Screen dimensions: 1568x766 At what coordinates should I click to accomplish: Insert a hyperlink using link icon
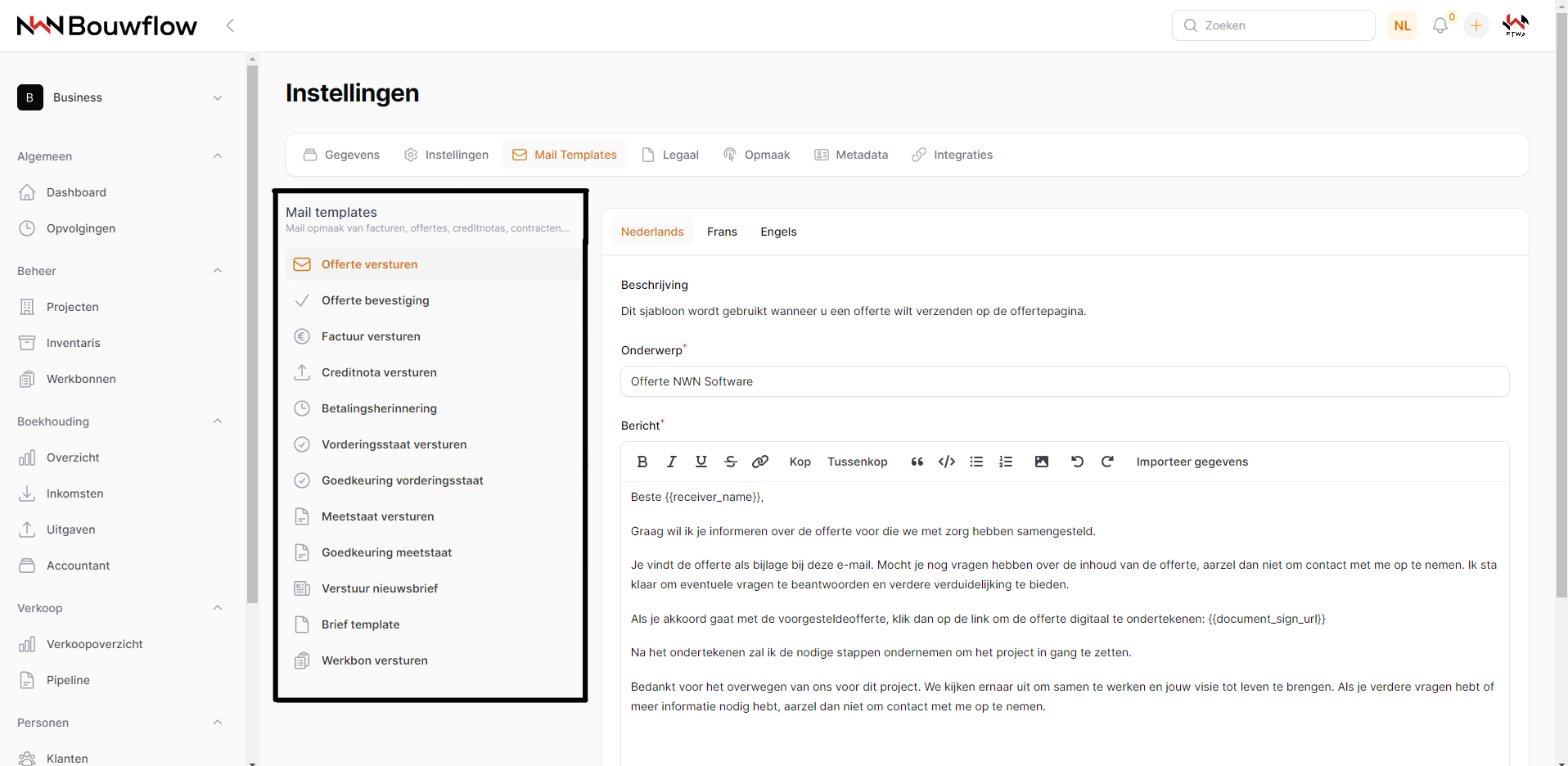[760, 462]
